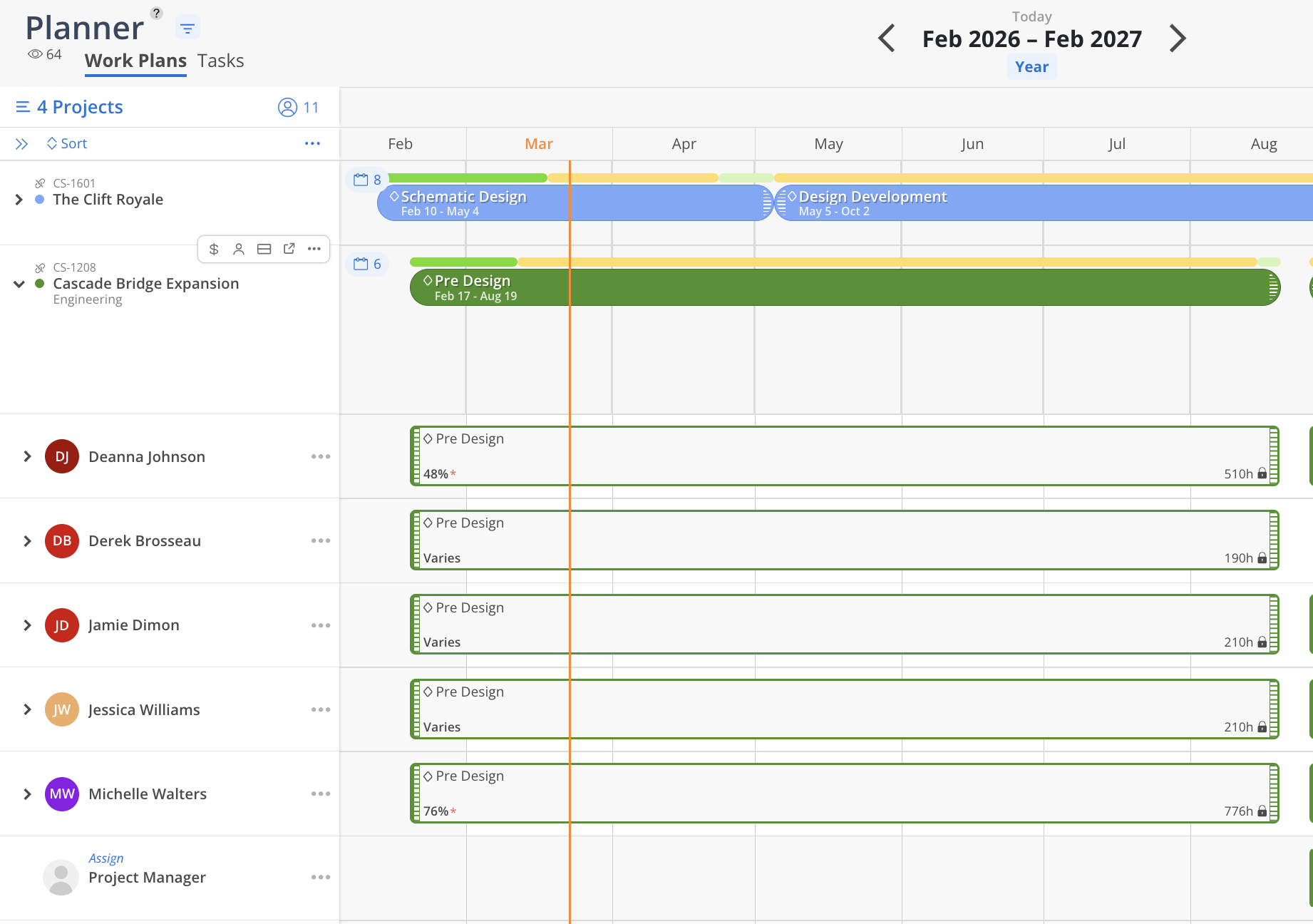The height and width of the screenshot is (924, 1313).
Task: Open the 4 Projects list menu icon
Action: pyautogui.click(x=23, y=107)
